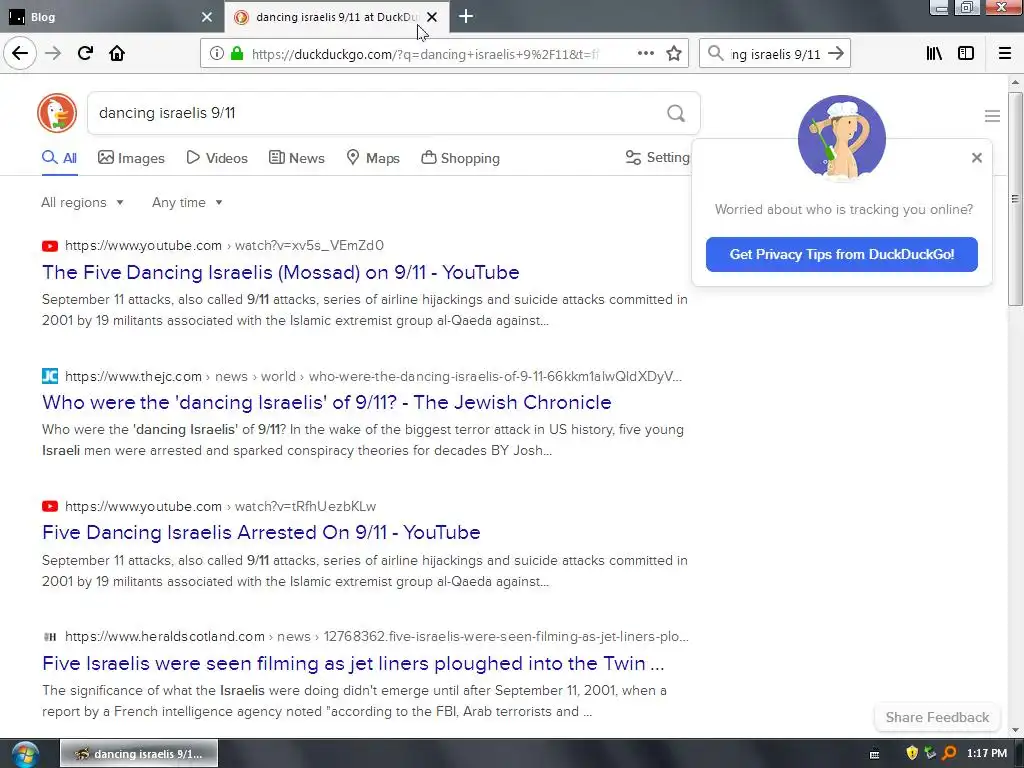Close the dancing israelis DuckDuckGo tab

(x=432, y=17)
